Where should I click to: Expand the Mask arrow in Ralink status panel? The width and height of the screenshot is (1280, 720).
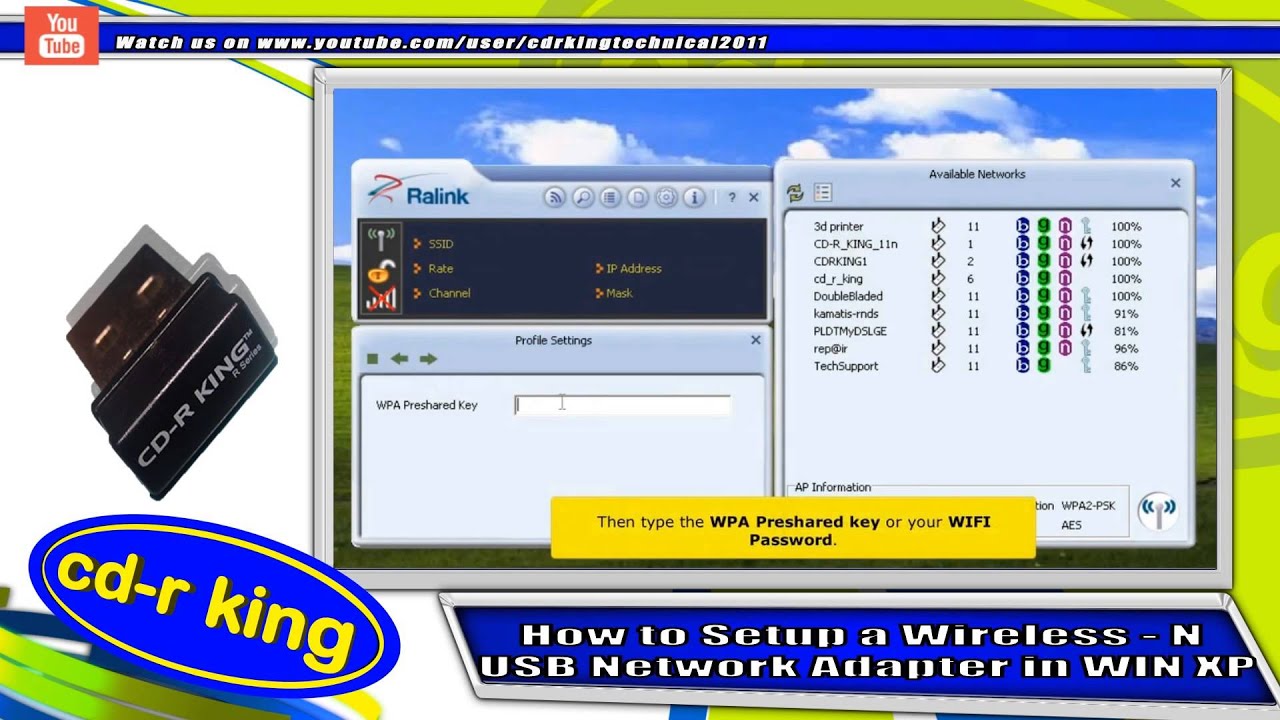pos(599,294)
